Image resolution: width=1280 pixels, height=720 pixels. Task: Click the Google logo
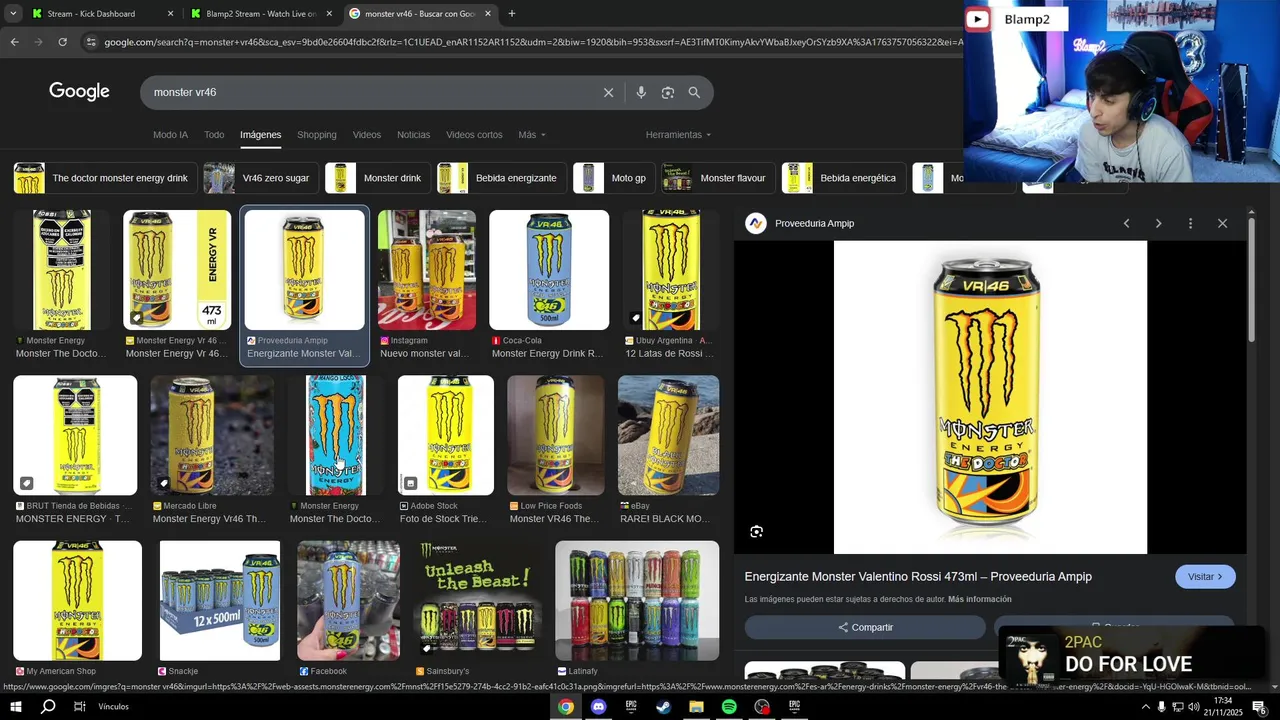click(79, 92)
